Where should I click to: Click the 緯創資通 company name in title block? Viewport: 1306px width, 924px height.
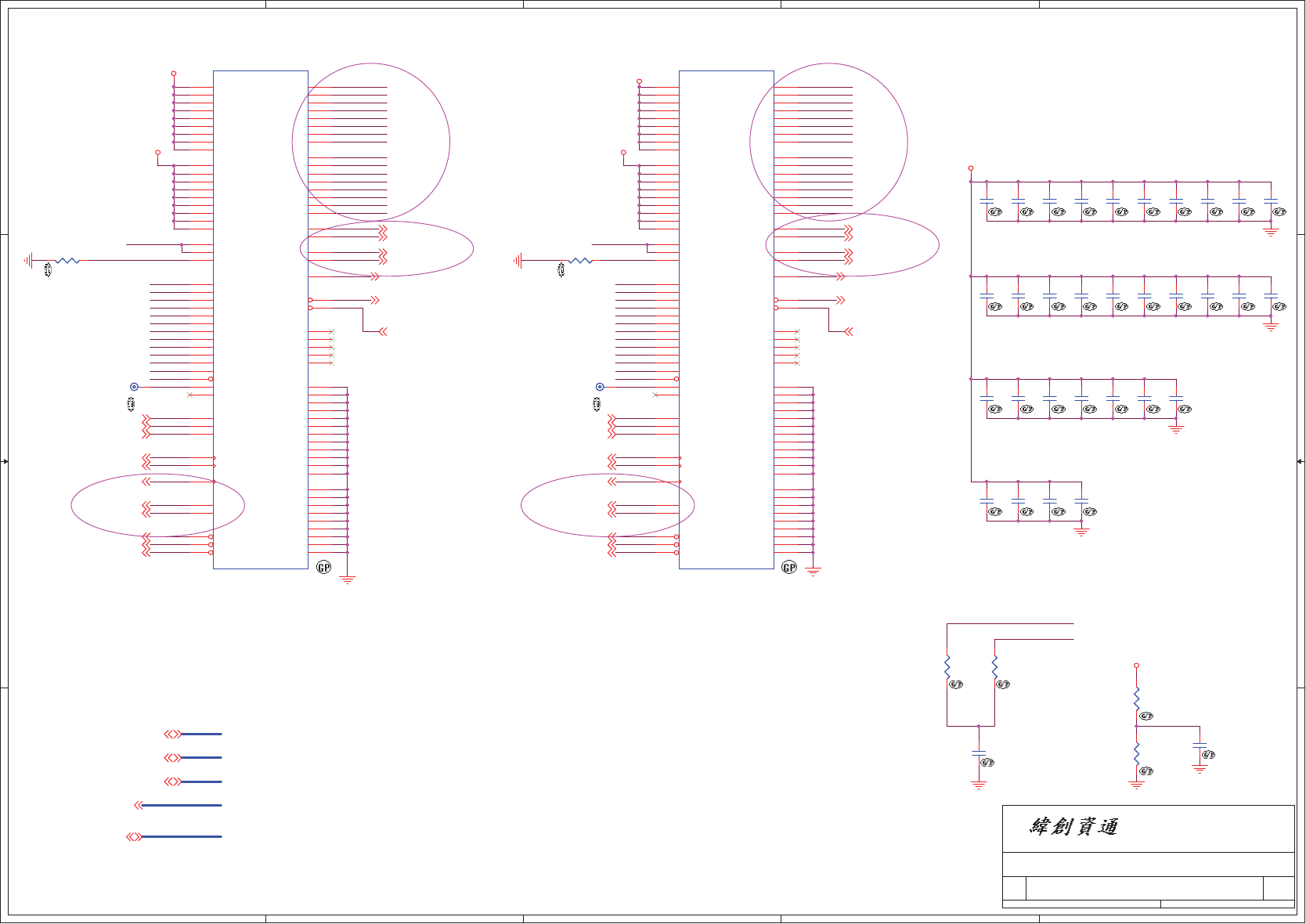(1074, 827)
